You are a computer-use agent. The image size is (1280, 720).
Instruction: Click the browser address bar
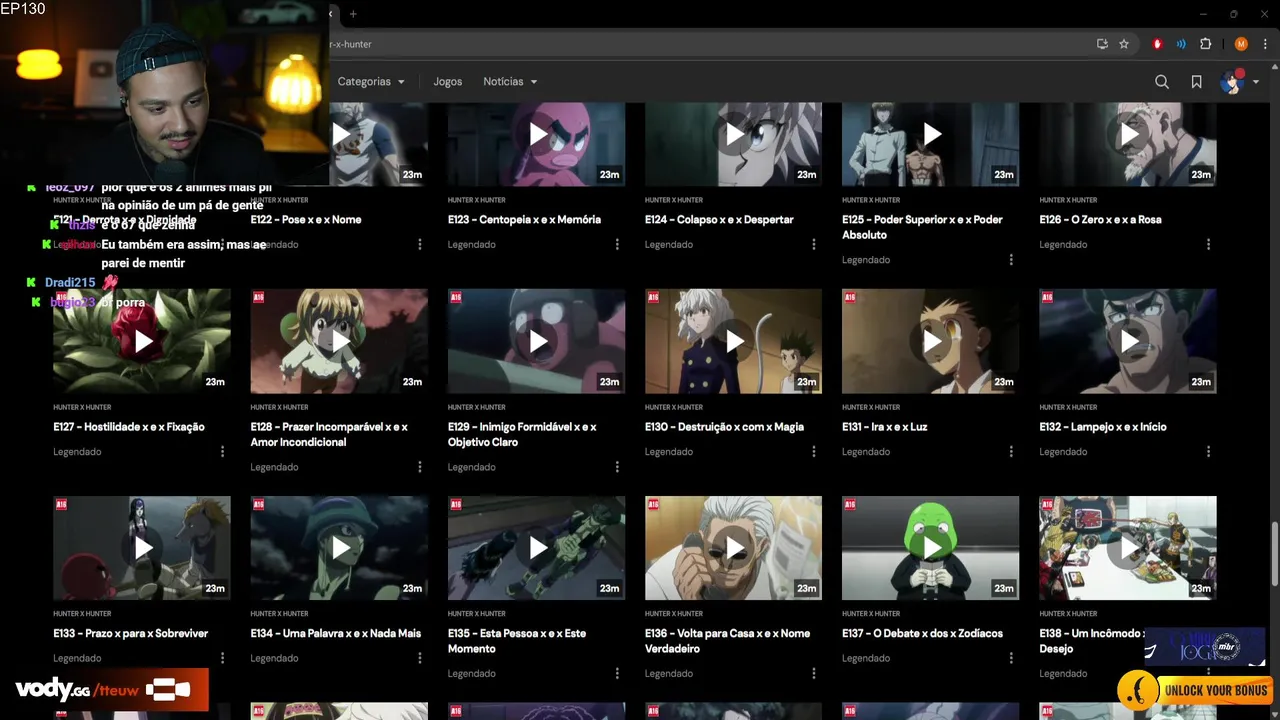[x=700, y=44]
